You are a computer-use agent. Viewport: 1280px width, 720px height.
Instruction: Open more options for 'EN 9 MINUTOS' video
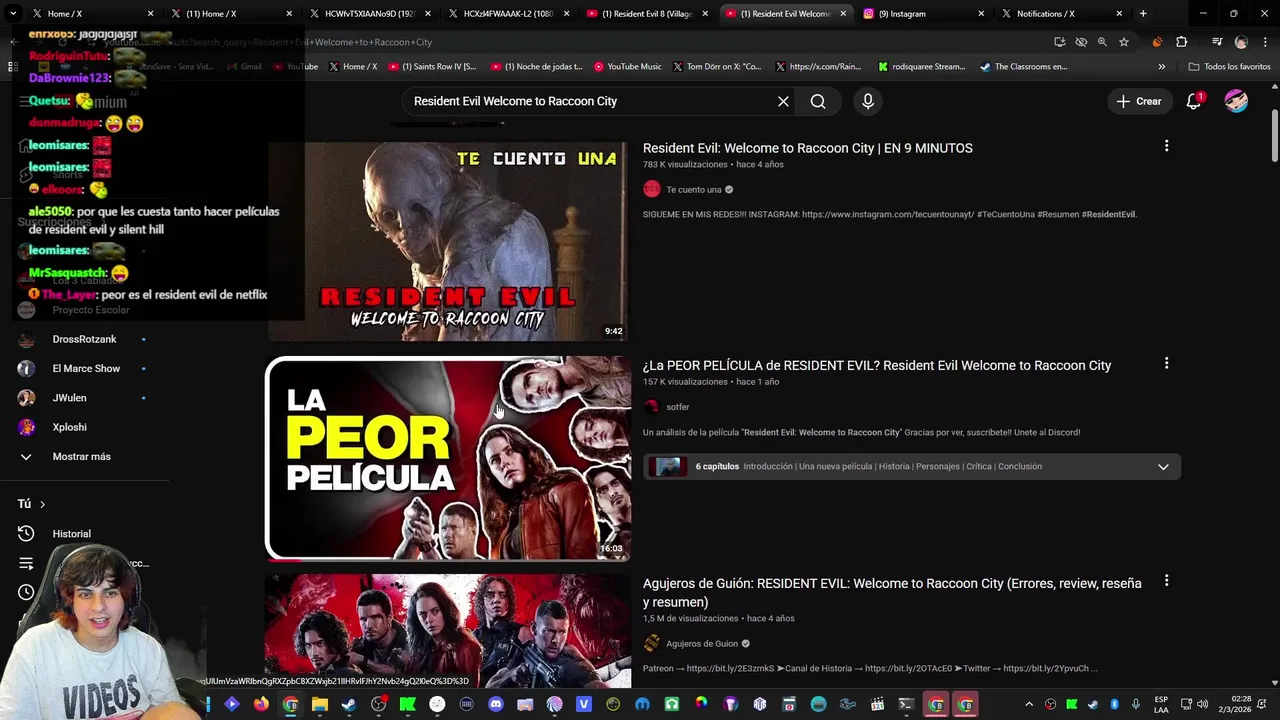click(1166, 146)
